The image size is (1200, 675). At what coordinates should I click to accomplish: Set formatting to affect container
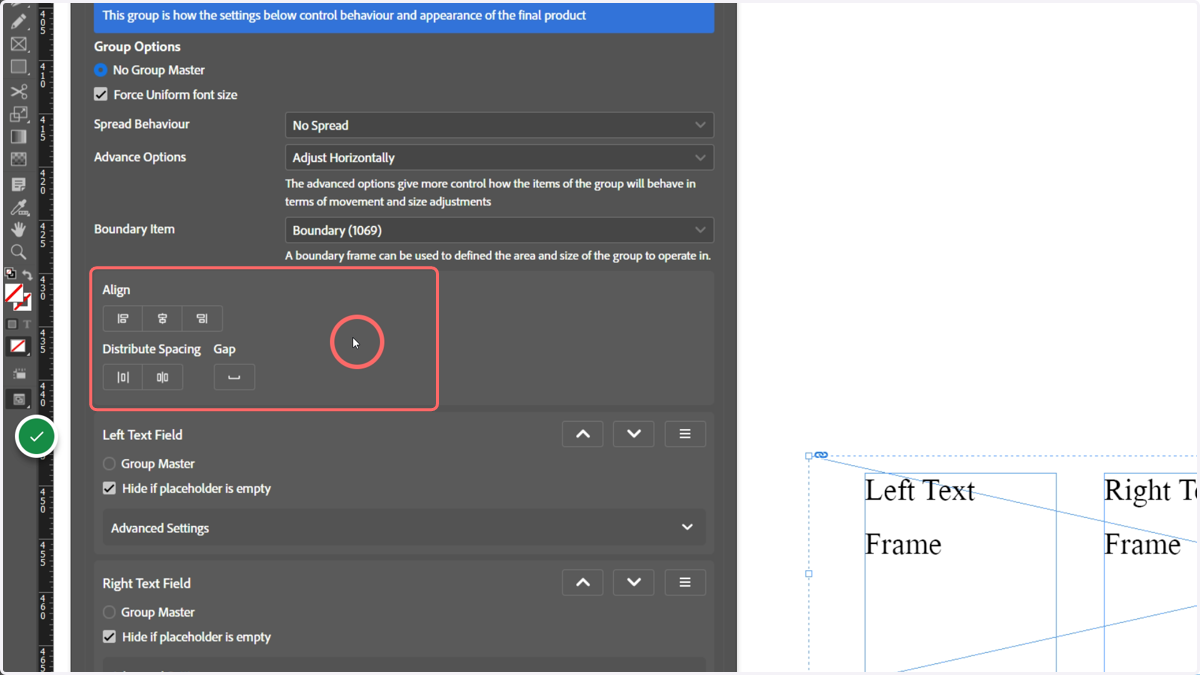(x=12, y=324)
